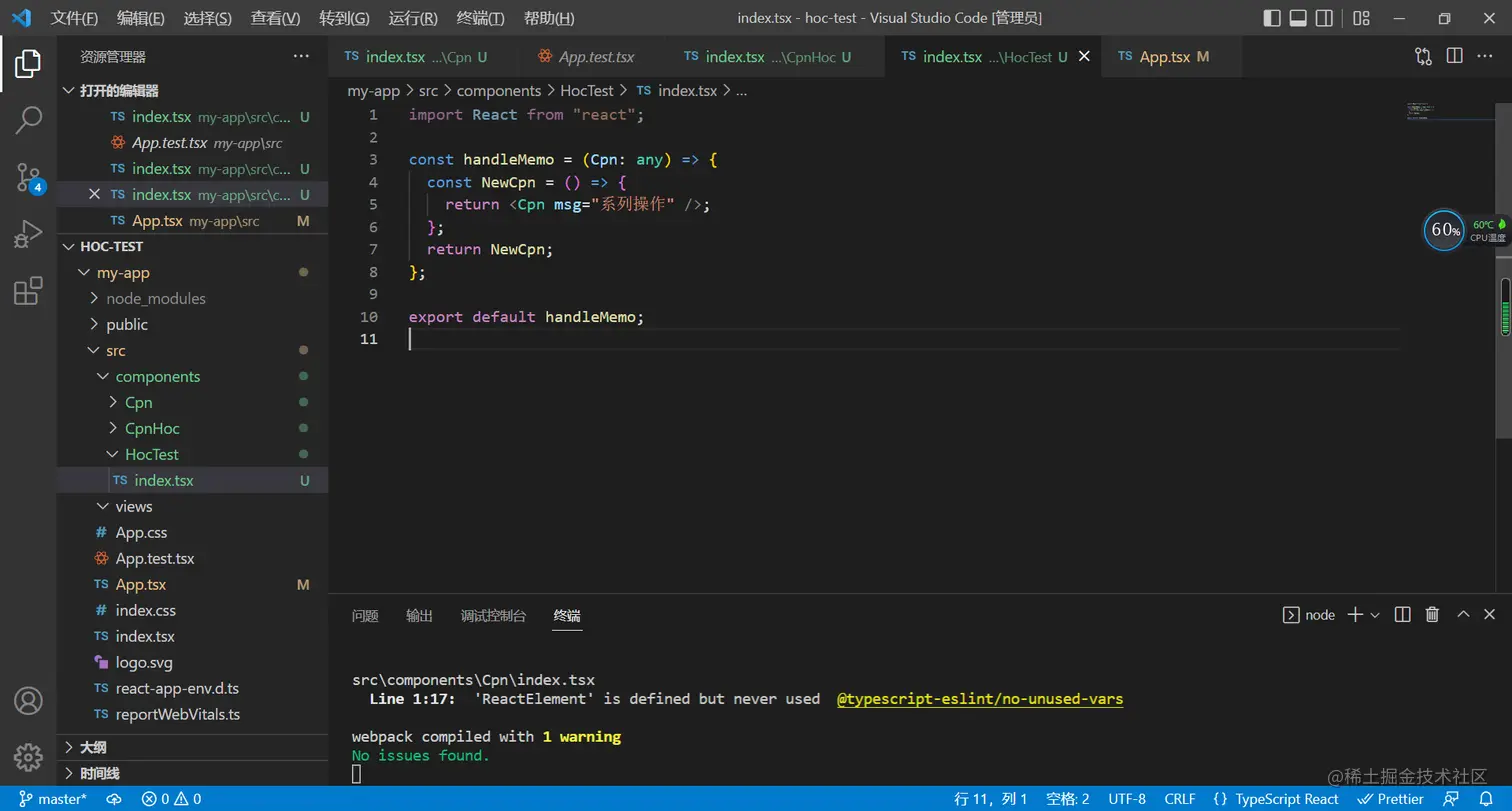The image size is (1512, 811).
Task: Click Synchronize Changes cloud icon in status bar
Action: (114, 799)
